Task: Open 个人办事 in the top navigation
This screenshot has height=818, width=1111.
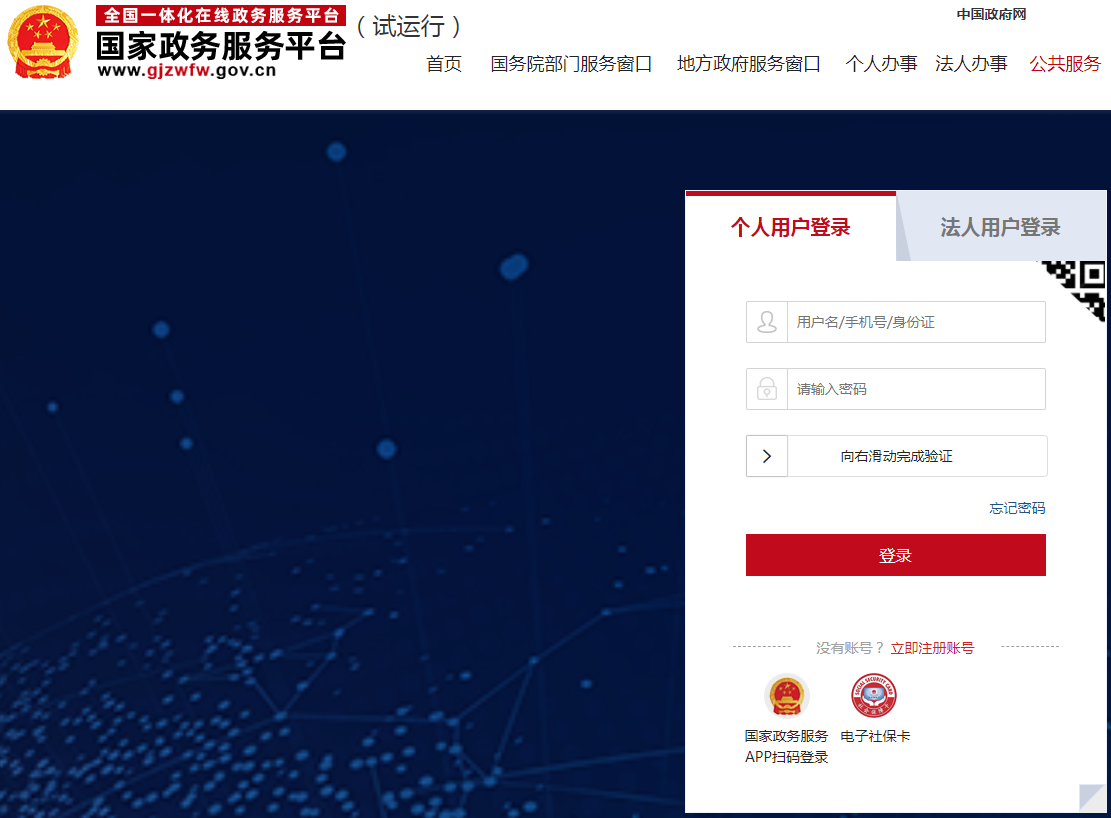Action: pos(881,64)
